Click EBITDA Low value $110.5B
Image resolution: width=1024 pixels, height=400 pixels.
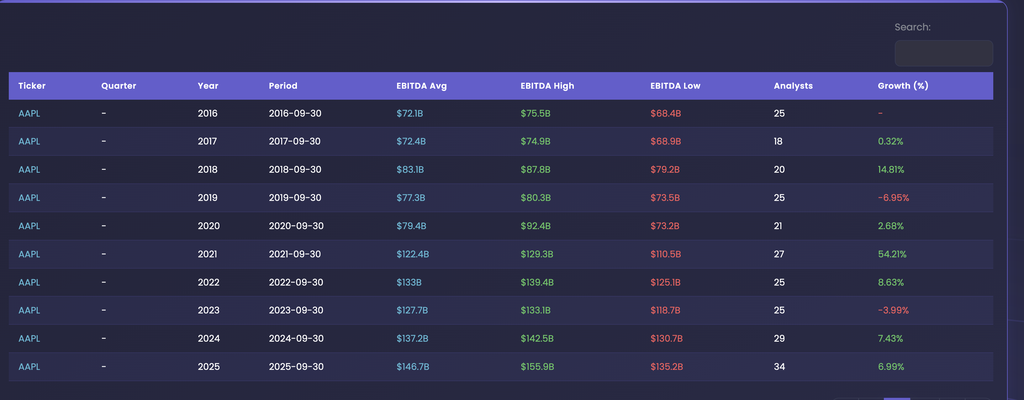point(666,254)
